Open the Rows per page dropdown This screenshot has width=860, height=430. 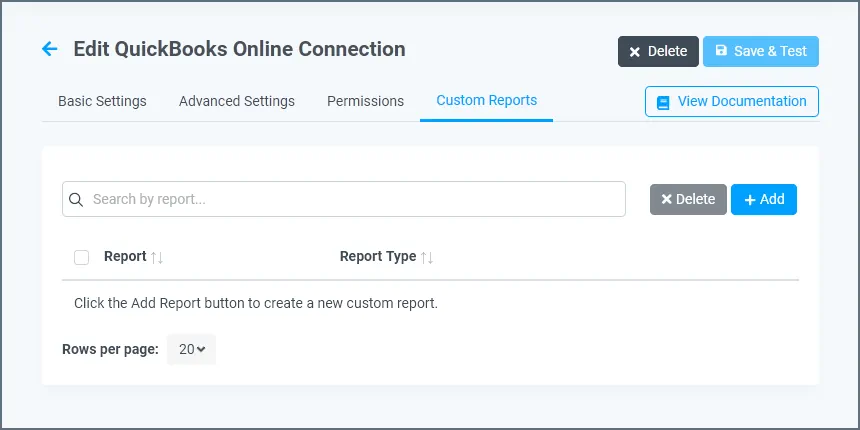[191, 349]
